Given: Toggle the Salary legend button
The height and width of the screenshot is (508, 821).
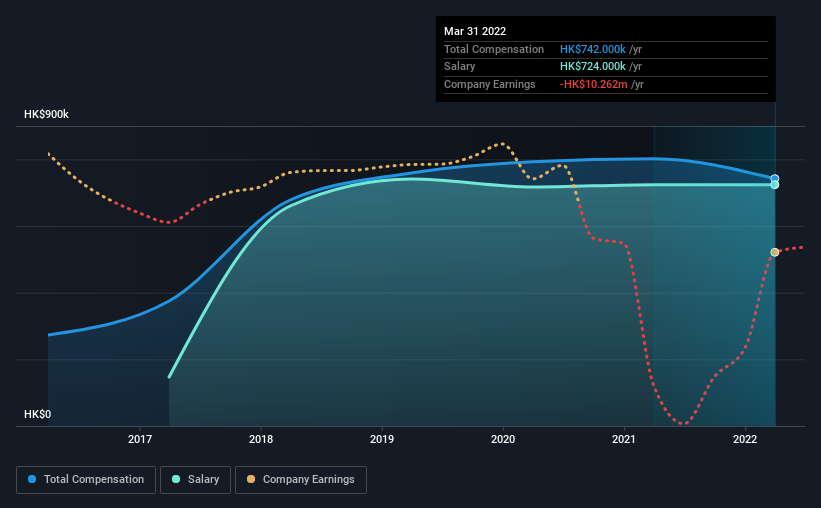Looking at the screenshot, I should tap(195, 480).
